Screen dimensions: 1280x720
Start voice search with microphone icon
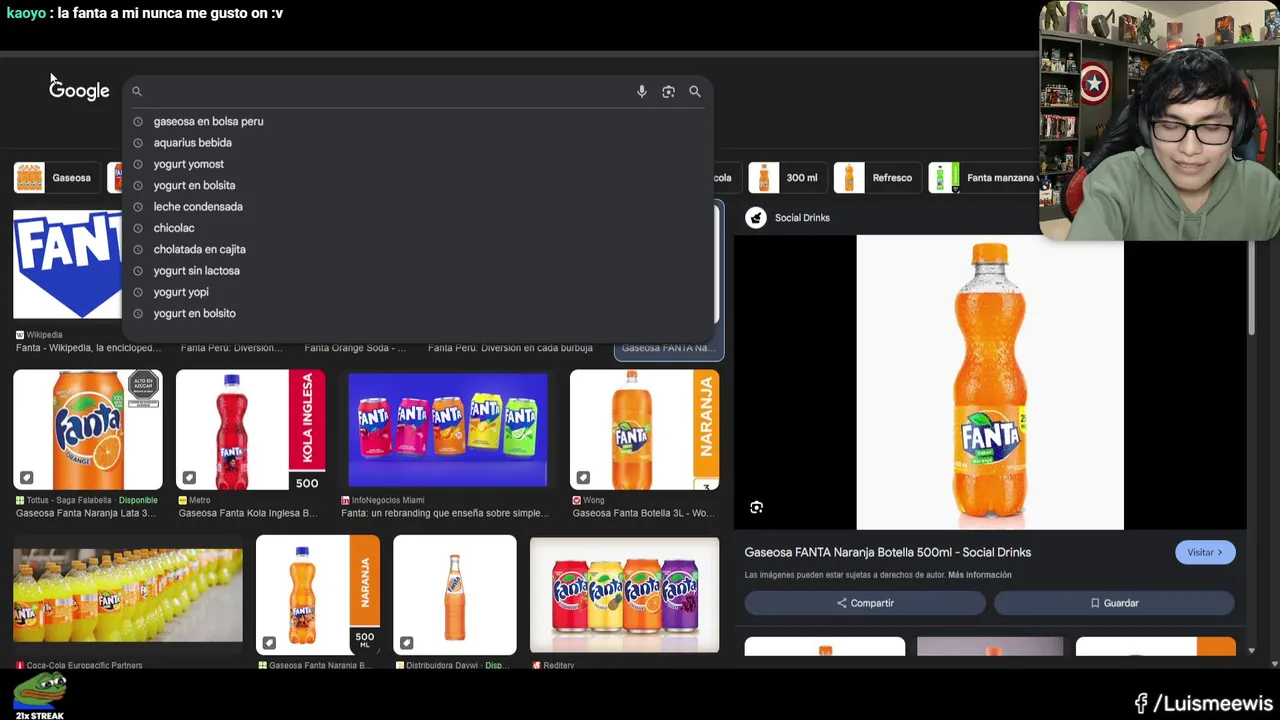click(642, 91)
